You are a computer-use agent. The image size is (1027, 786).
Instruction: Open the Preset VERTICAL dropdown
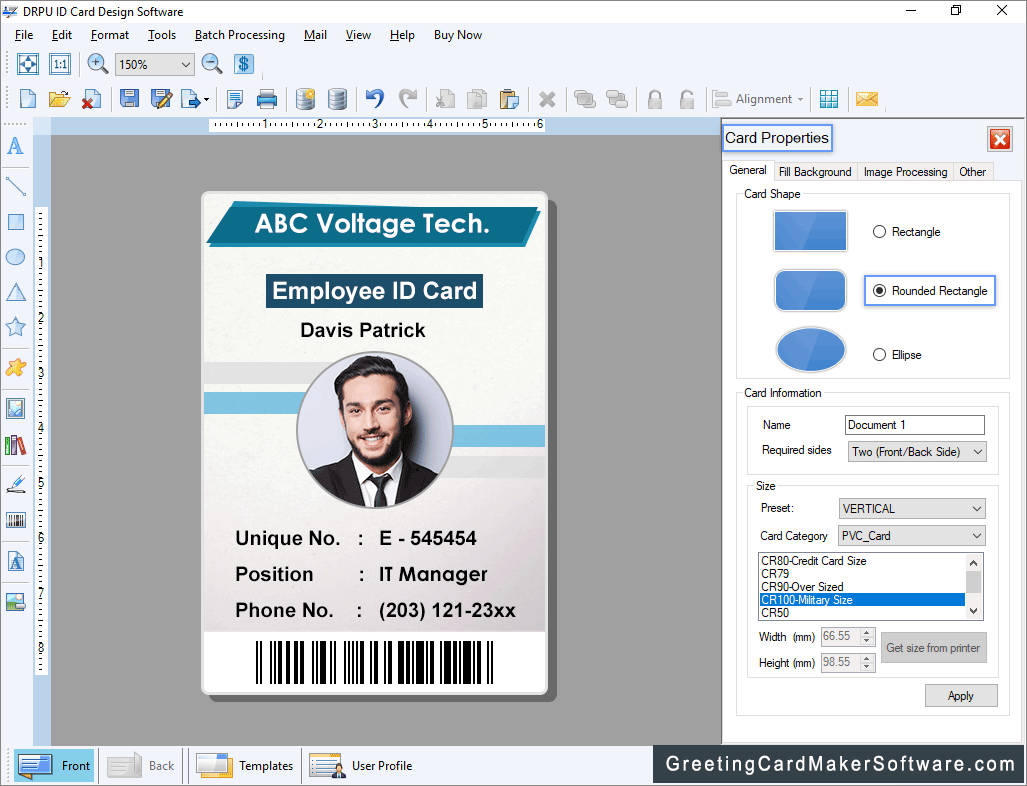912,509
